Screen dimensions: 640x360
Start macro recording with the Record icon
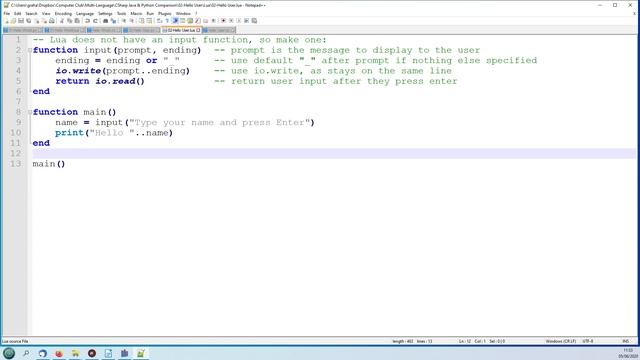pyautogui.click(x=223, y=20)
